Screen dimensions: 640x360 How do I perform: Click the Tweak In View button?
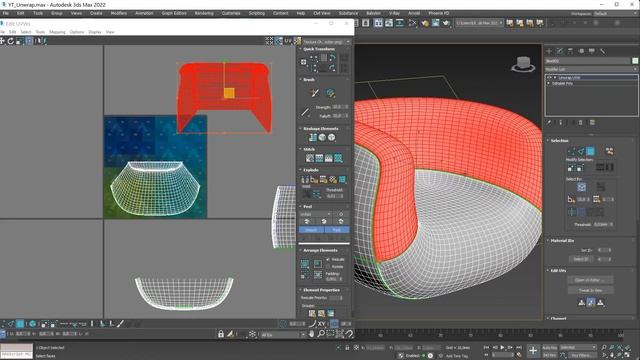point(590,290)
